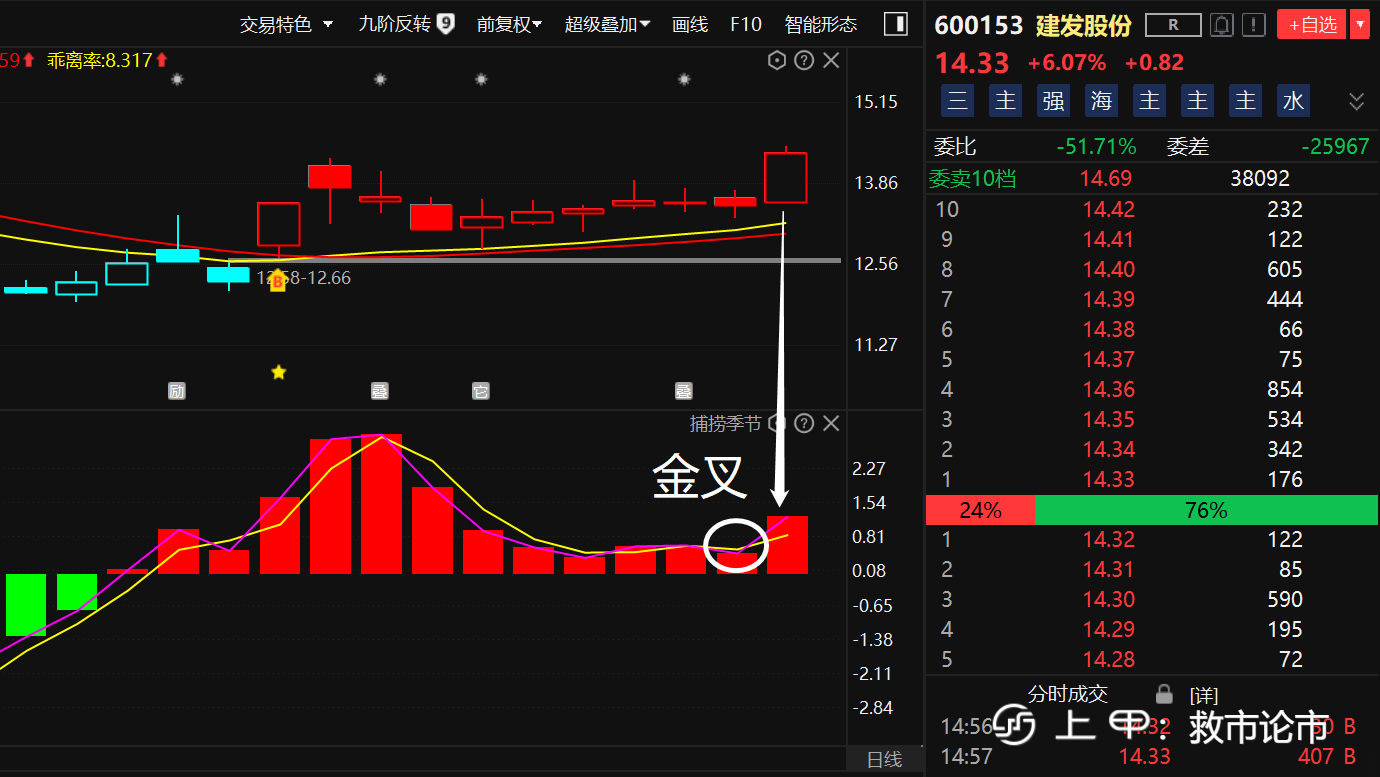Click the yellow B buy signal marker
The height and width of the screenshot is (777, 1380).
(278, 281)
